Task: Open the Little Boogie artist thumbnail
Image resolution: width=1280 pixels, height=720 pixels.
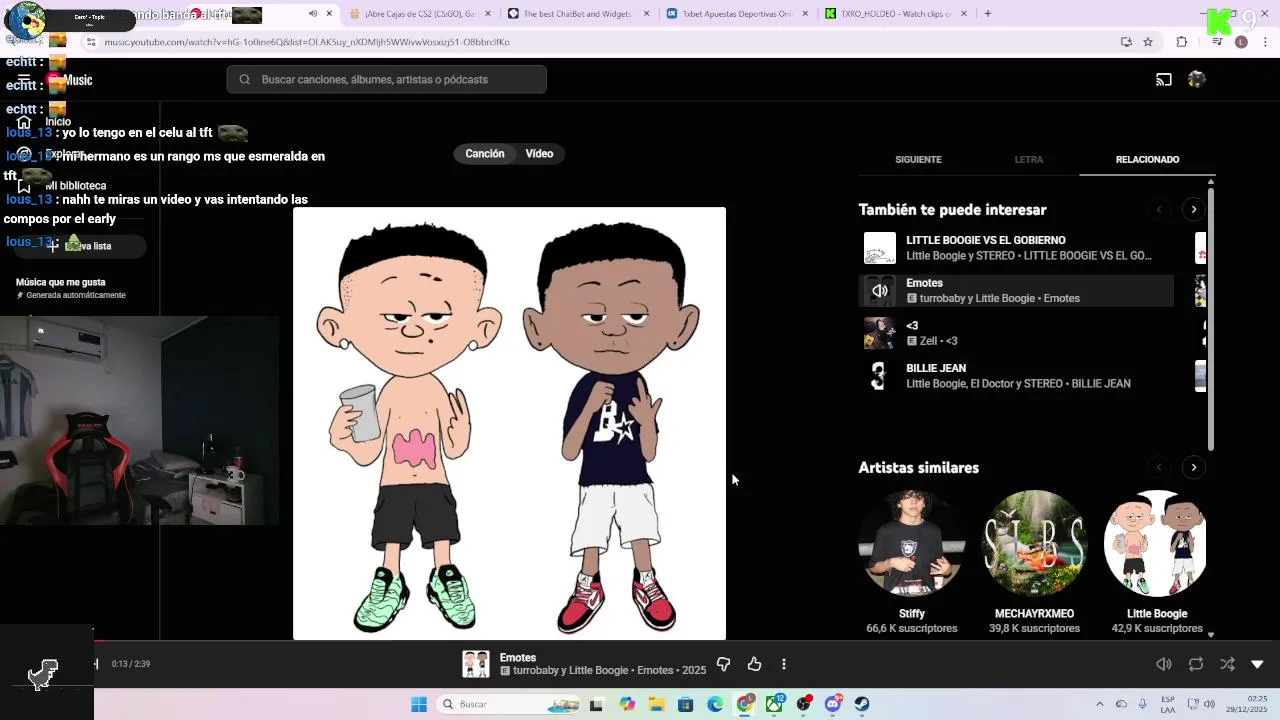Action: pos(1155,543)
